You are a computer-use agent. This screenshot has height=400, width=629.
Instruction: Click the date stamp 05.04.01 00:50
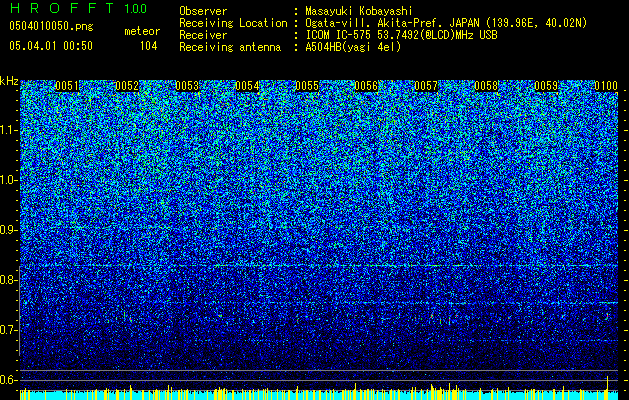pos(51,45)
